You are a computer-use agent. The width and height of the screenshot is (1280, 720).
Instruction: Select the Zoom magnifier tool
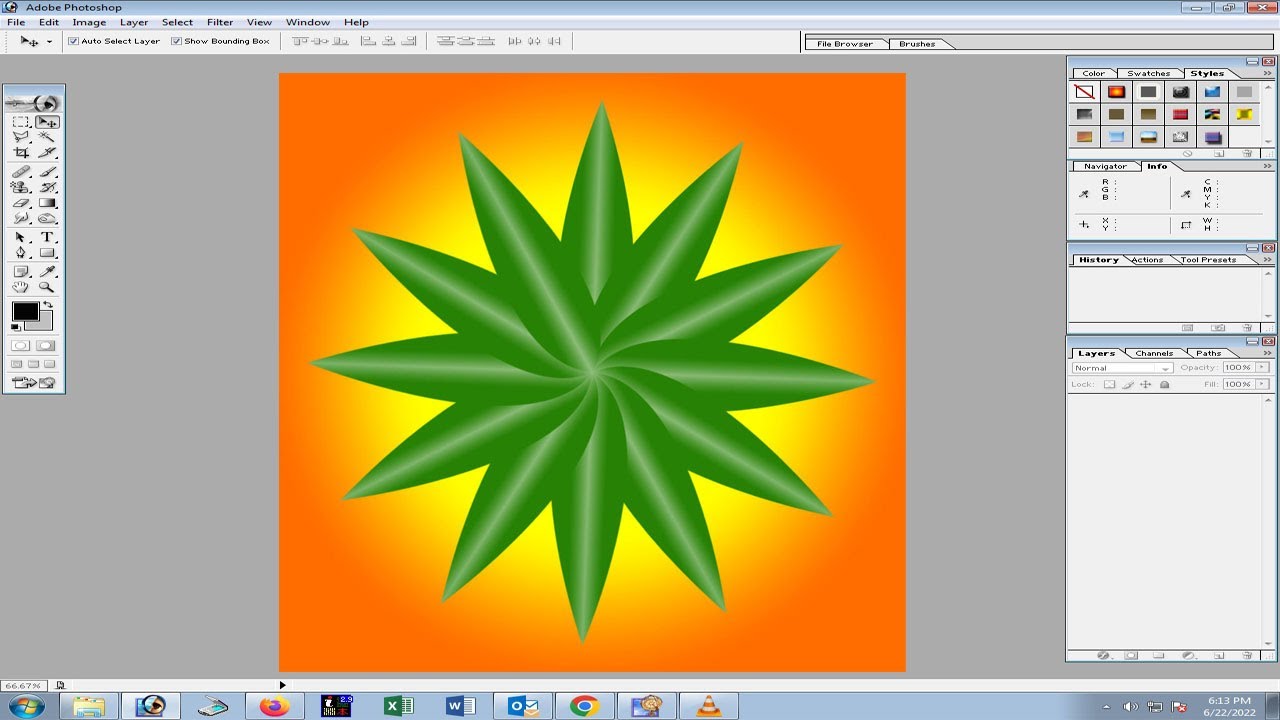(47, 286)
